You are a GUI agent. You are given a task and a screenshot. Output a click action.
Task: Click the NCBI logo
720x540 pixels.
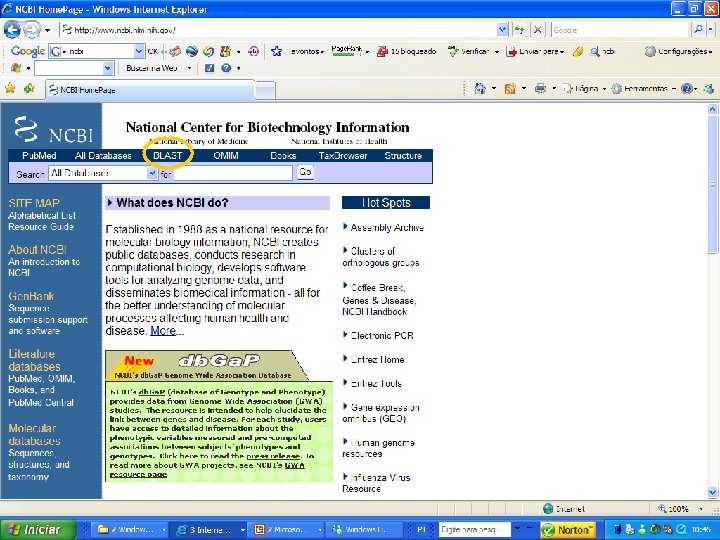coord(53,130)
